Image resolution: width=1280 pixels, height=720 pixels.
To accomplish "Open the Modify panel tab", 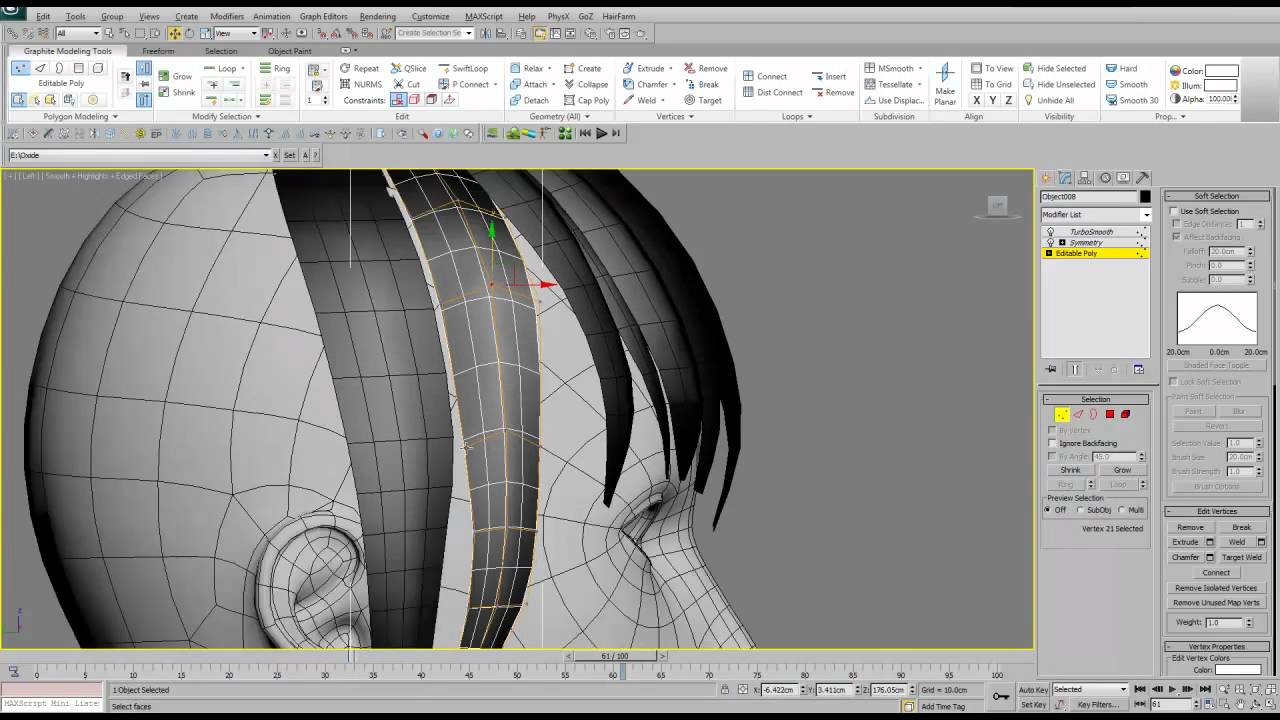I will click(1065, 178).
